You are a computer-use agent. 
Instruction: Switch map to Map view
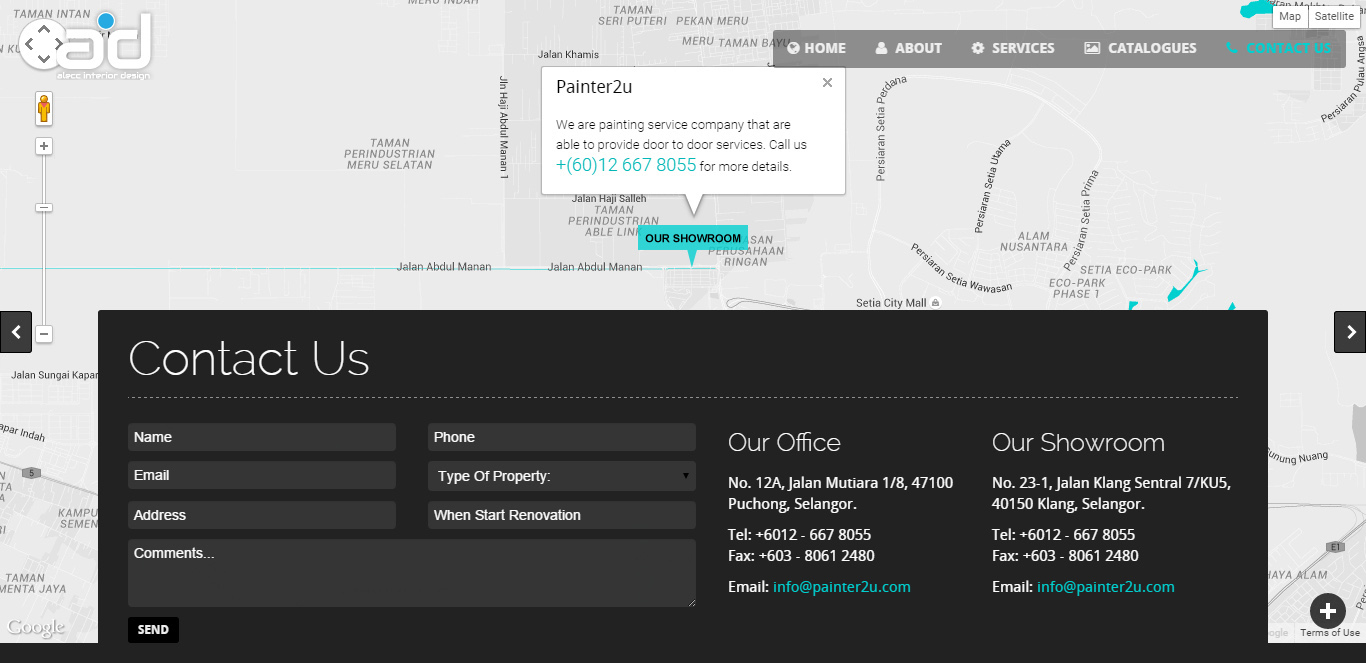click(1290, 16)
